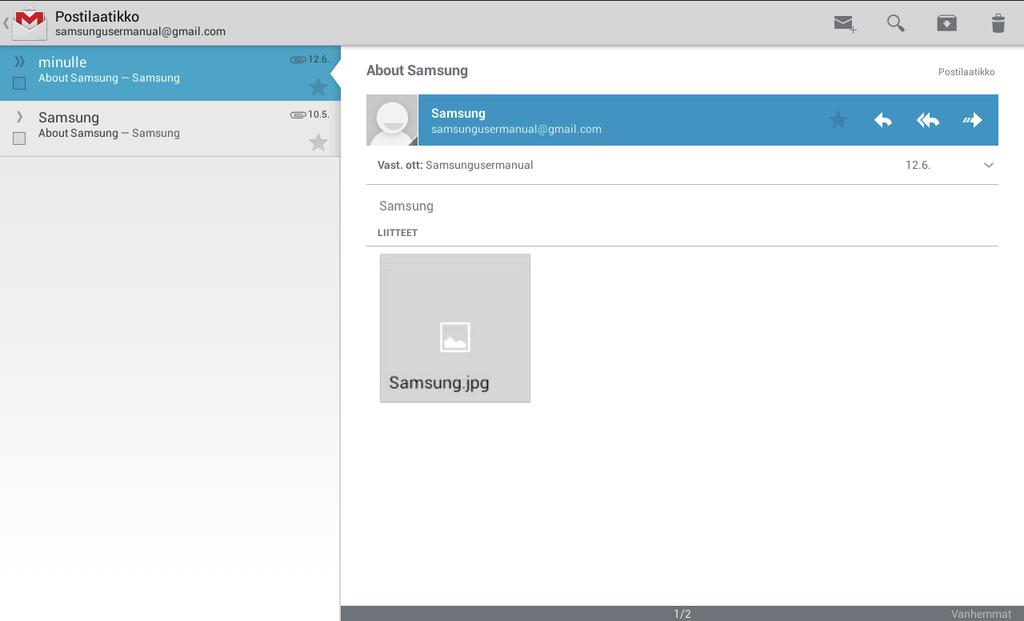This screenshot has height=621, width=1024.
Task: Forward the message with forward arrow
Action: (x=972, y=120)
